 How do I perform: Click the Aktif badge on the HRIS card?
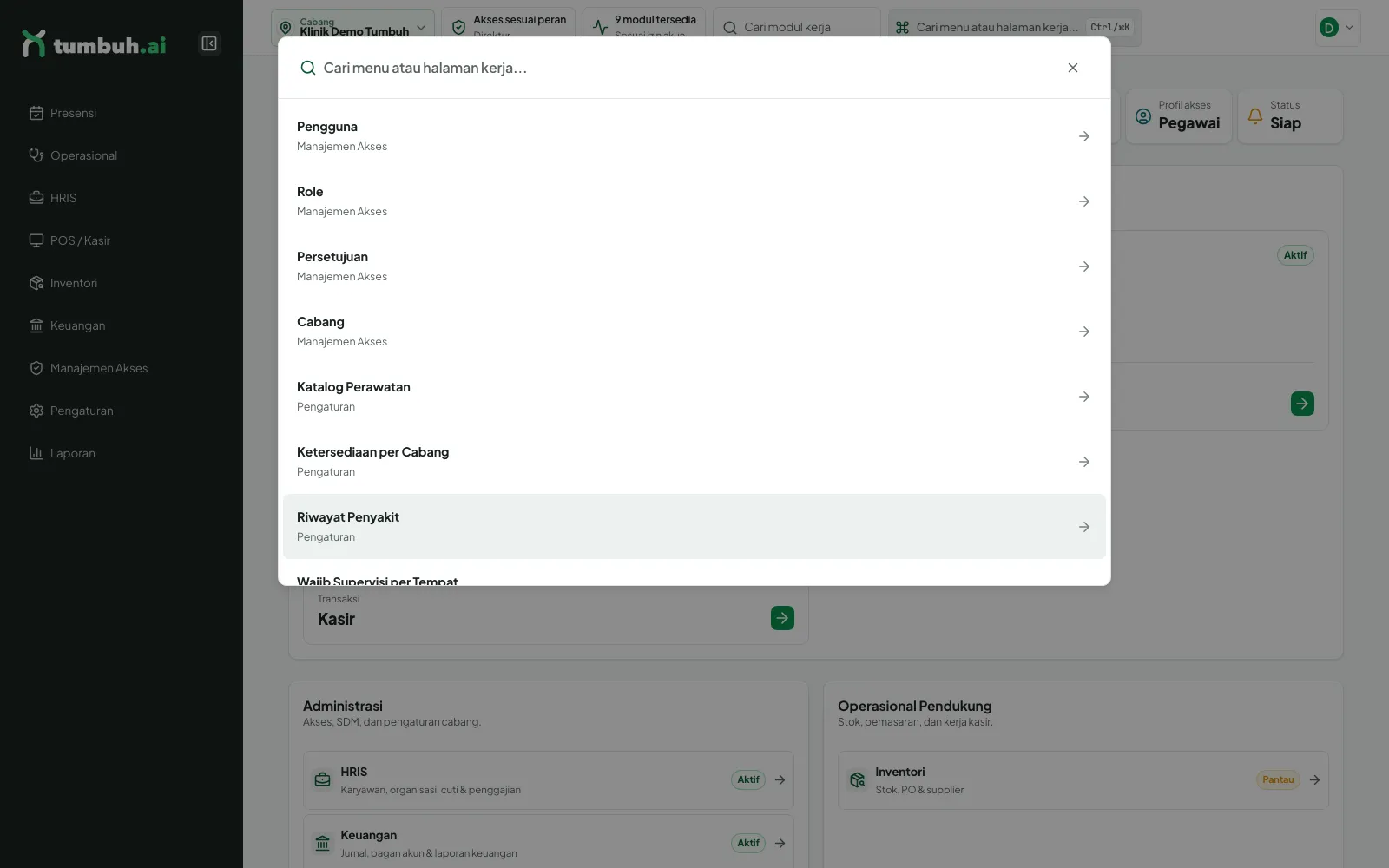click(x=748, y=779)
